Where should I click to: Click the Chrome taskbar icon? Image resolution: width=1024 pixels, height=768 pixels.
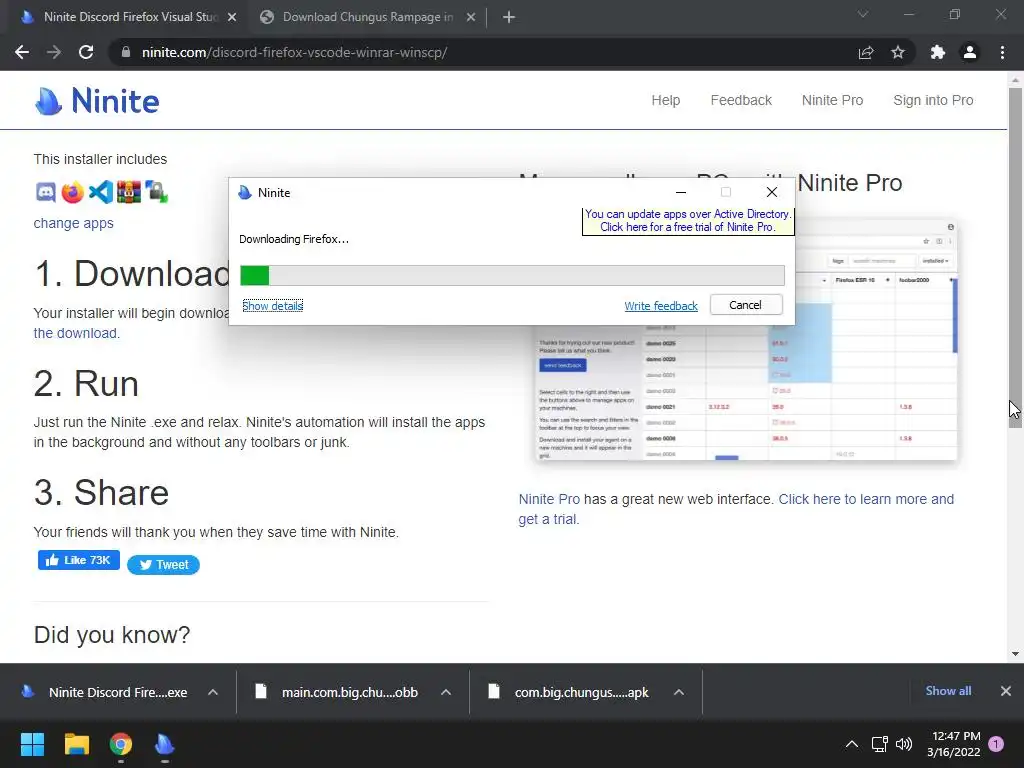point(121,744)
